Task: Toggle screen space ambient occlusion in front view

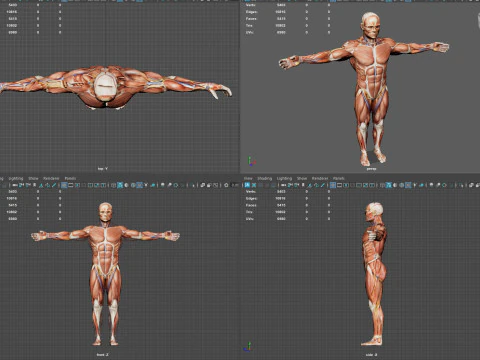Action: (162, 185)
